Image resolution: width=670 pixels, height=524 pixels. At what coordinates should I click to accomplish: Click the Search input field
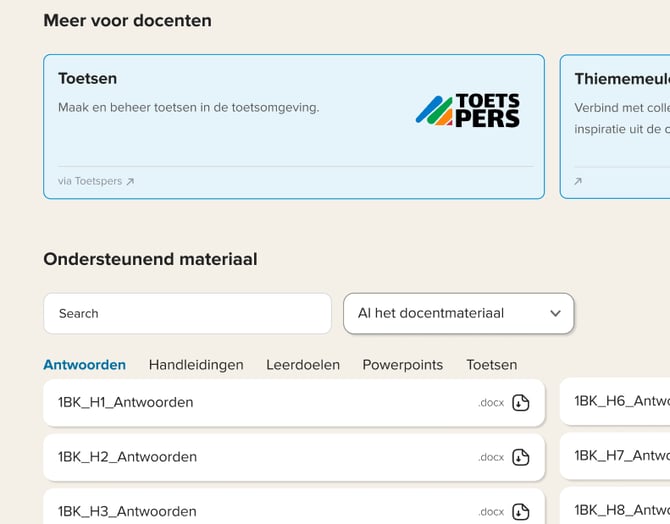click(188, 313)
